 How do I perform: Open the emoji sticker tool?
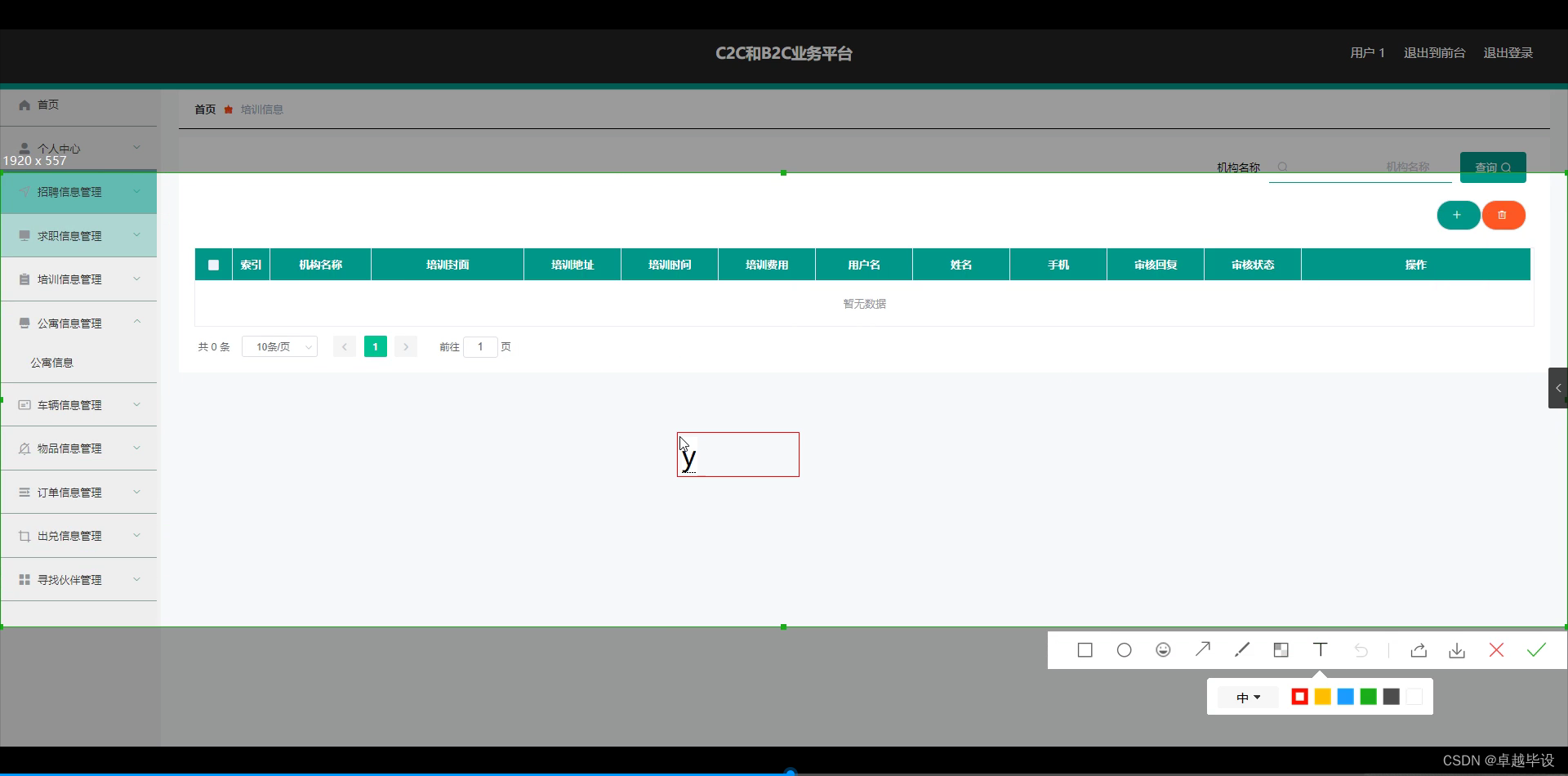tap(1163, 649)
